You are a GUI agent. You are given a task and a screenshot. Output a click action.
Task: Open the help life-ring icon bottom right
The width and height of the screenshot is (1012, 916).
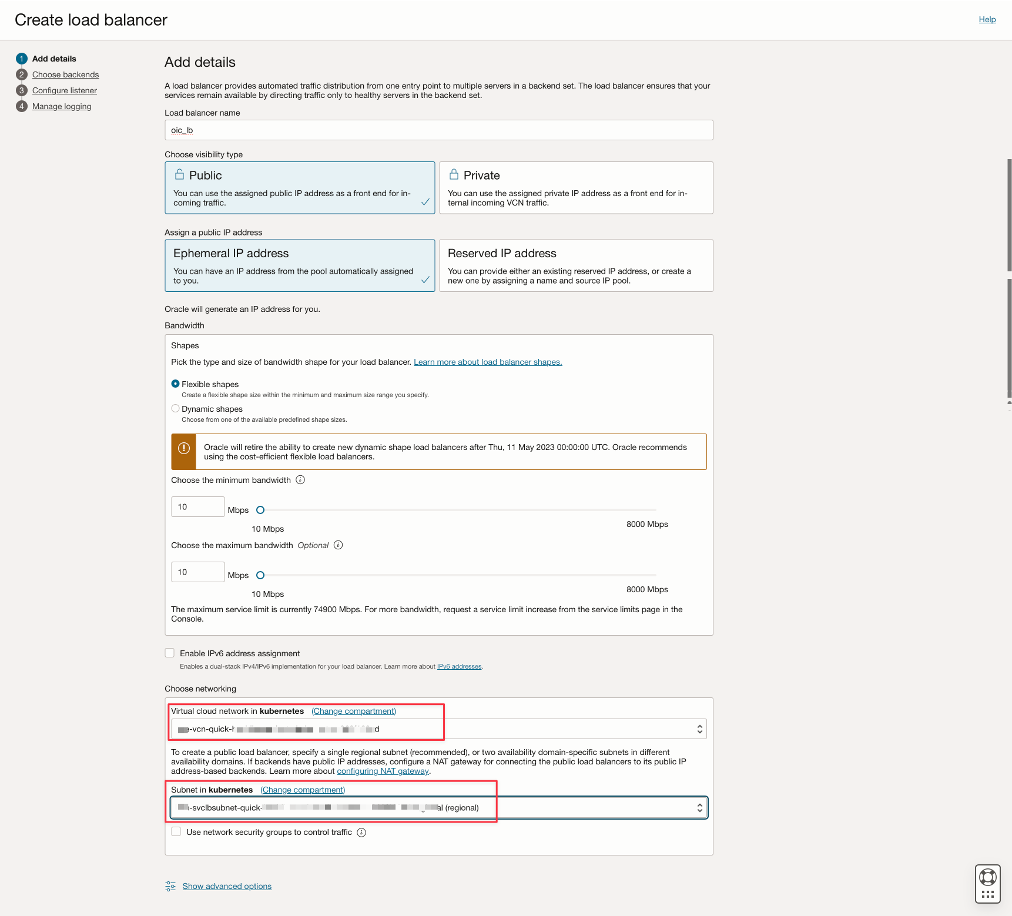(987, 876)
